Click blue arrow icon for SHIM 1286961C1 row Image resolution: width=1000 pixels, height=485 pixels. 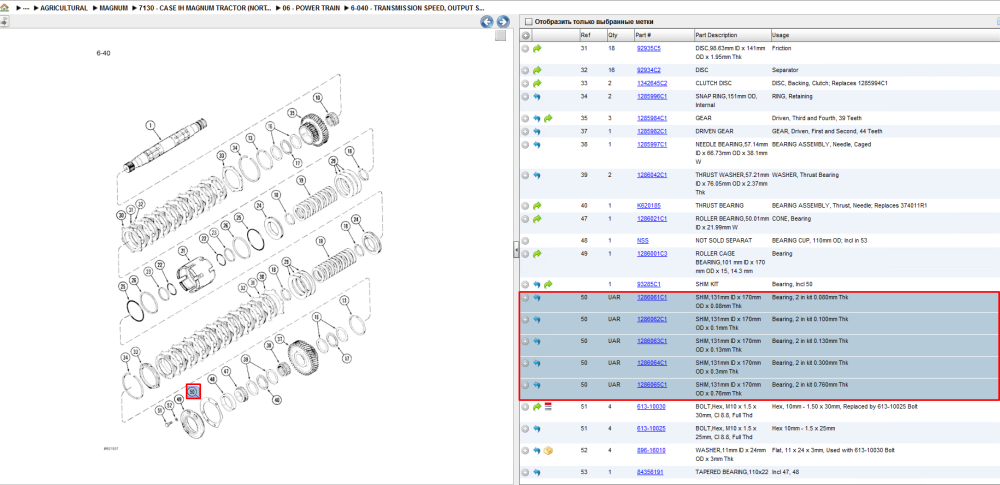pos(537,297)
